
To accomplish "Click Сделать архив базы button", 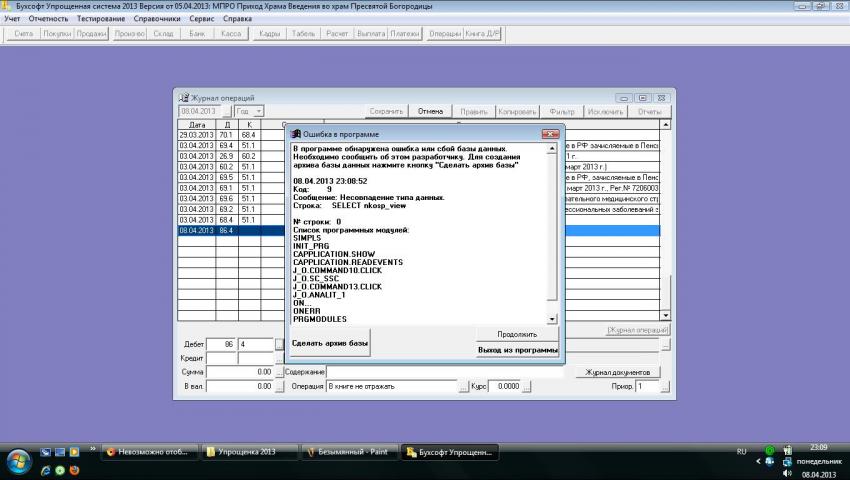I will [330, 343].
